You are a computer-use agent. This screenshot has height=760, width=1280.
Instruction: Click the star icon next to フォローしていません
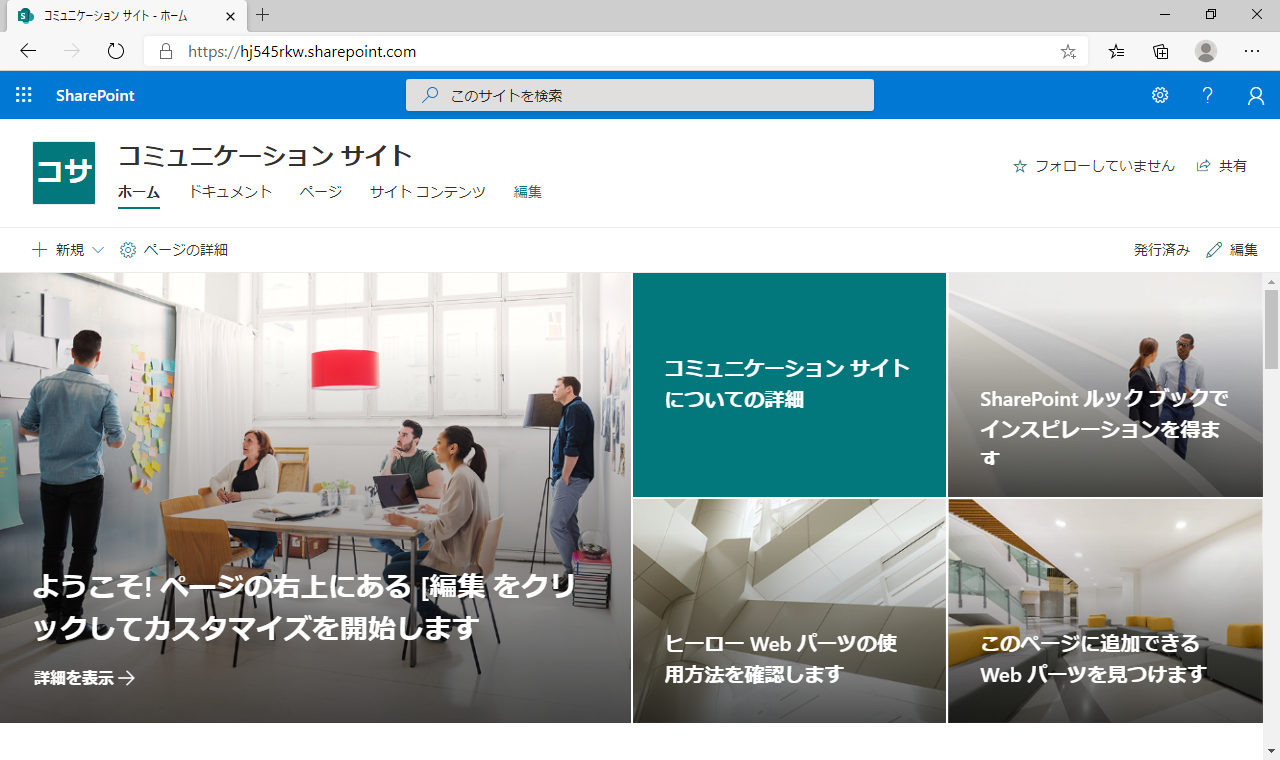1020,166
